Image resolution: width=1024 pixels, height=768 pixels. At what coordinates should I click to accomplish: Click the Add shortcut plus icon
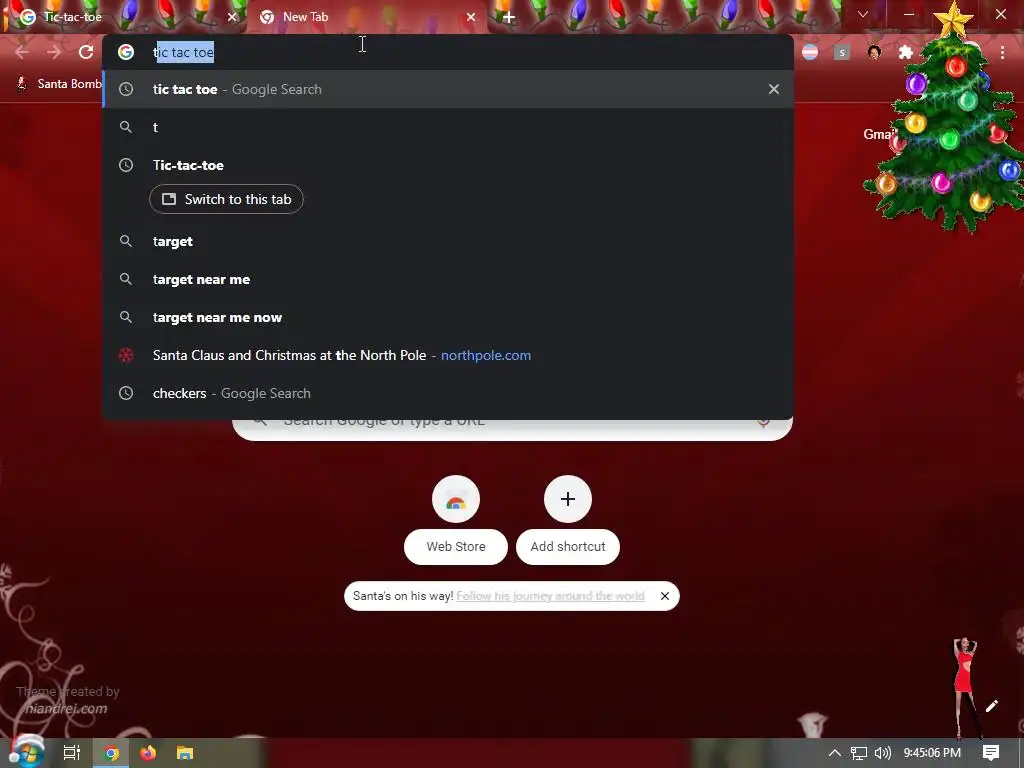point(568,499)
